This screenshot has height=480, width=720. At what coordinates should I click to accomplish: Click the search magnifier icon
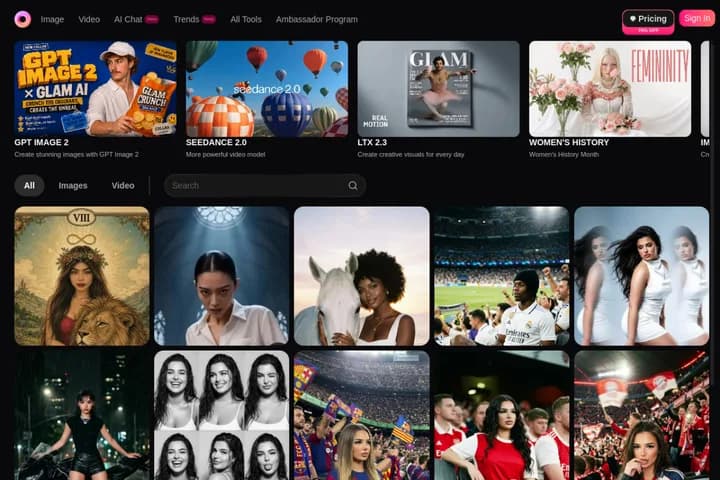pyautogui.click(x=353, y=186)
